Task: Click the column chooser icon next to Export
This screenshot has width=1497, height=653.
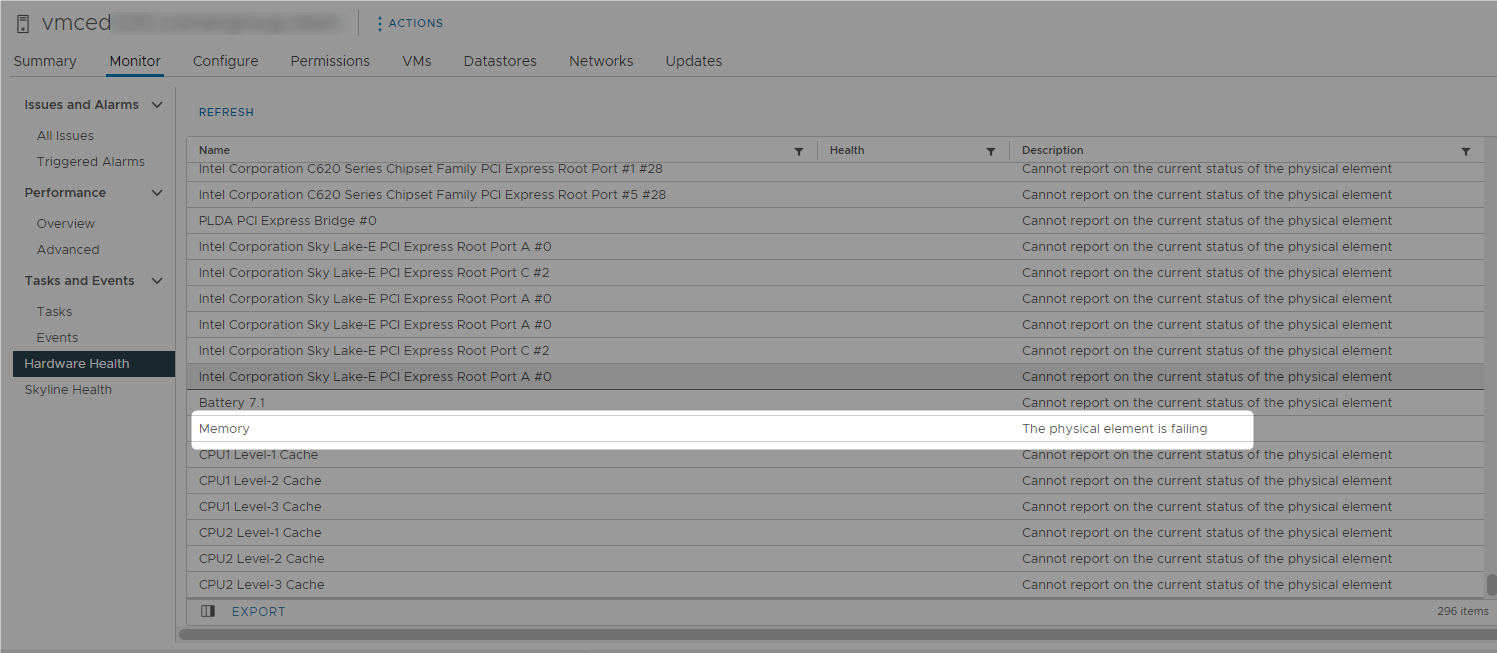Action: pos(208,611)
